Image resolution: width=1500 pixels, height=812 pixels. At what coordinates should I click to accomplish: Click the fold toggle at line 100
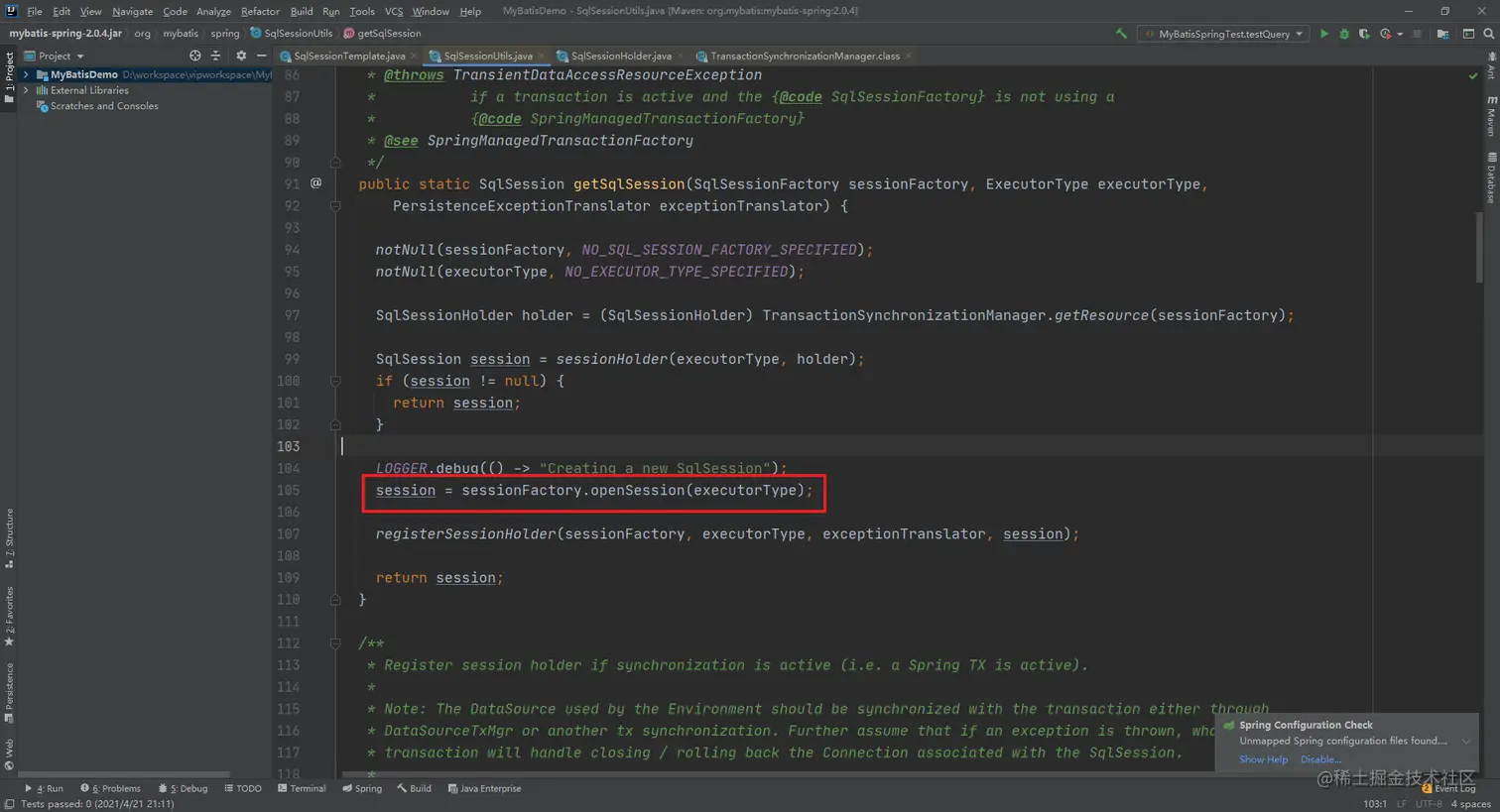tap(335, 381)
